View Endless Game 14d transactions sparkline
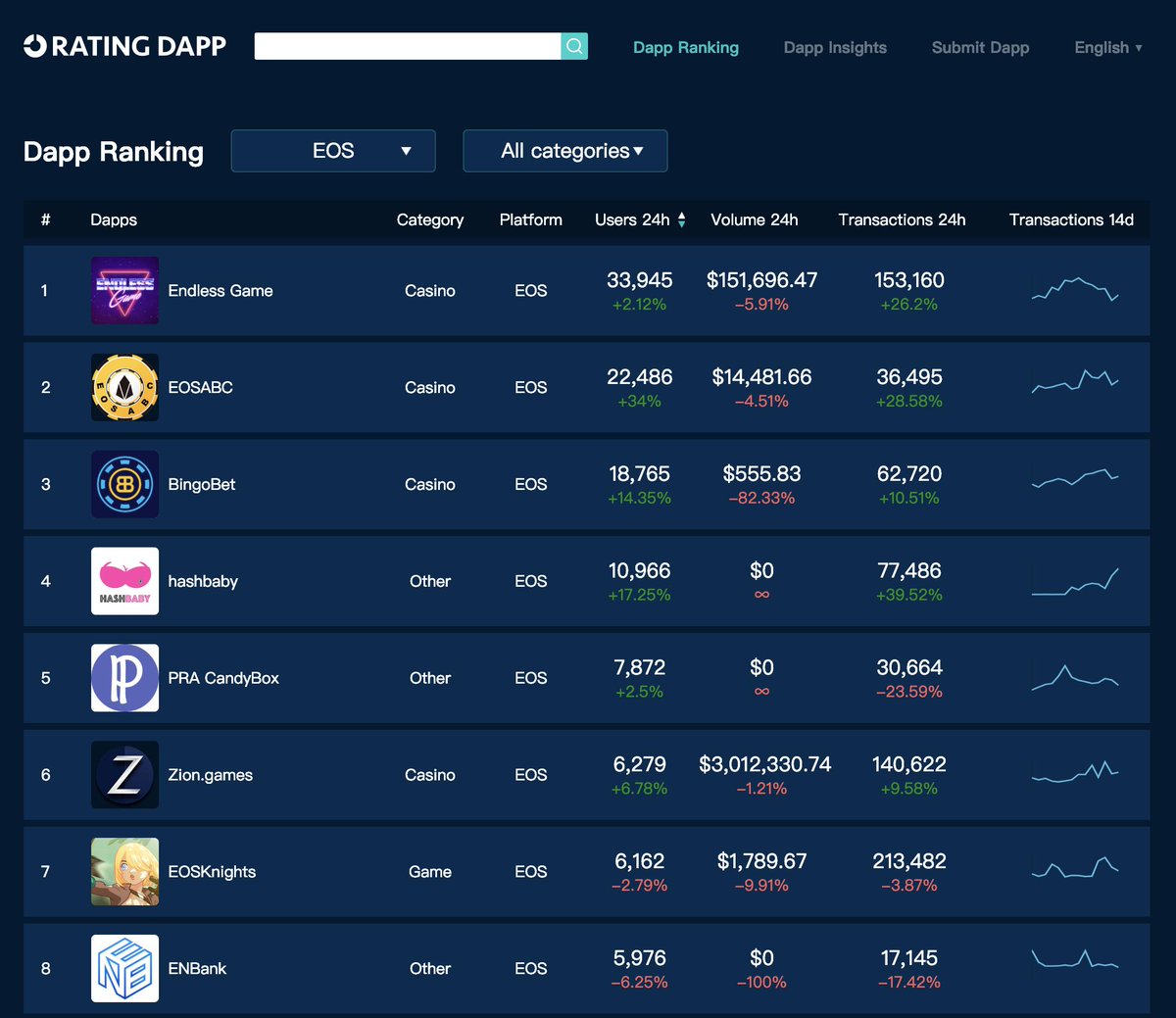Viewport: 1176px width, 1018px height. coord(1075,289)
